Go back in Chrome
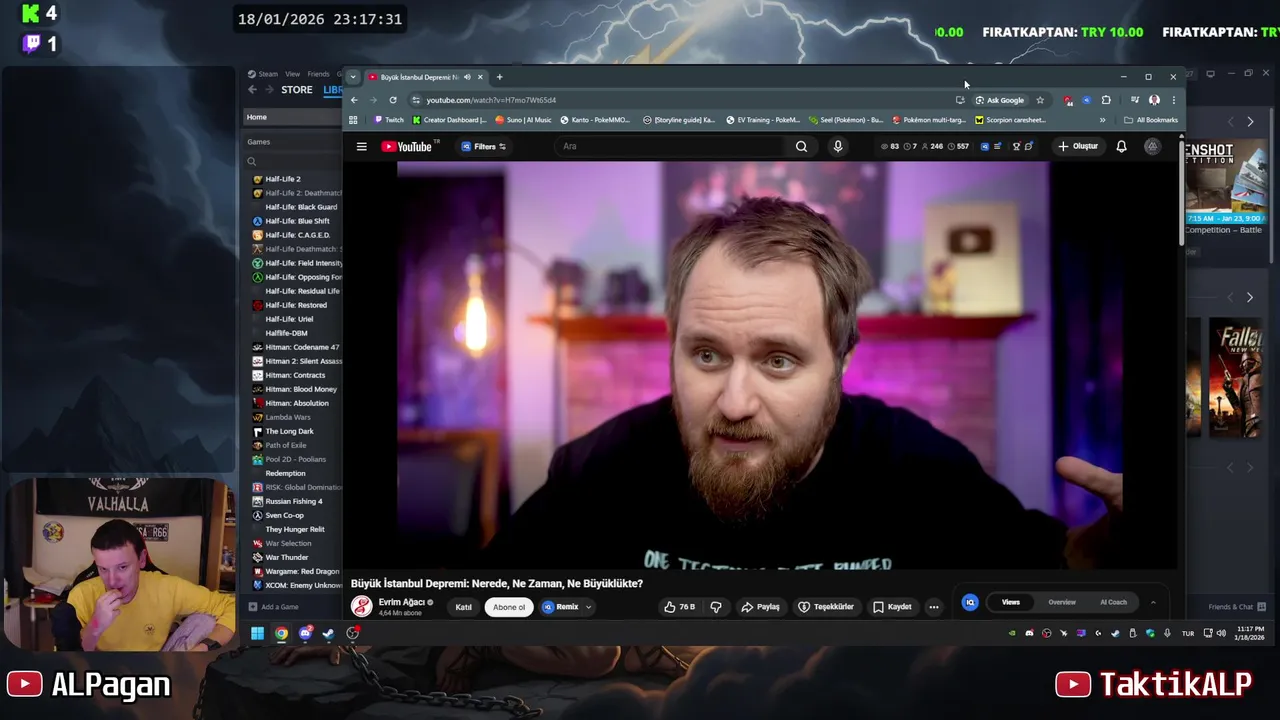 click(354, 100)
